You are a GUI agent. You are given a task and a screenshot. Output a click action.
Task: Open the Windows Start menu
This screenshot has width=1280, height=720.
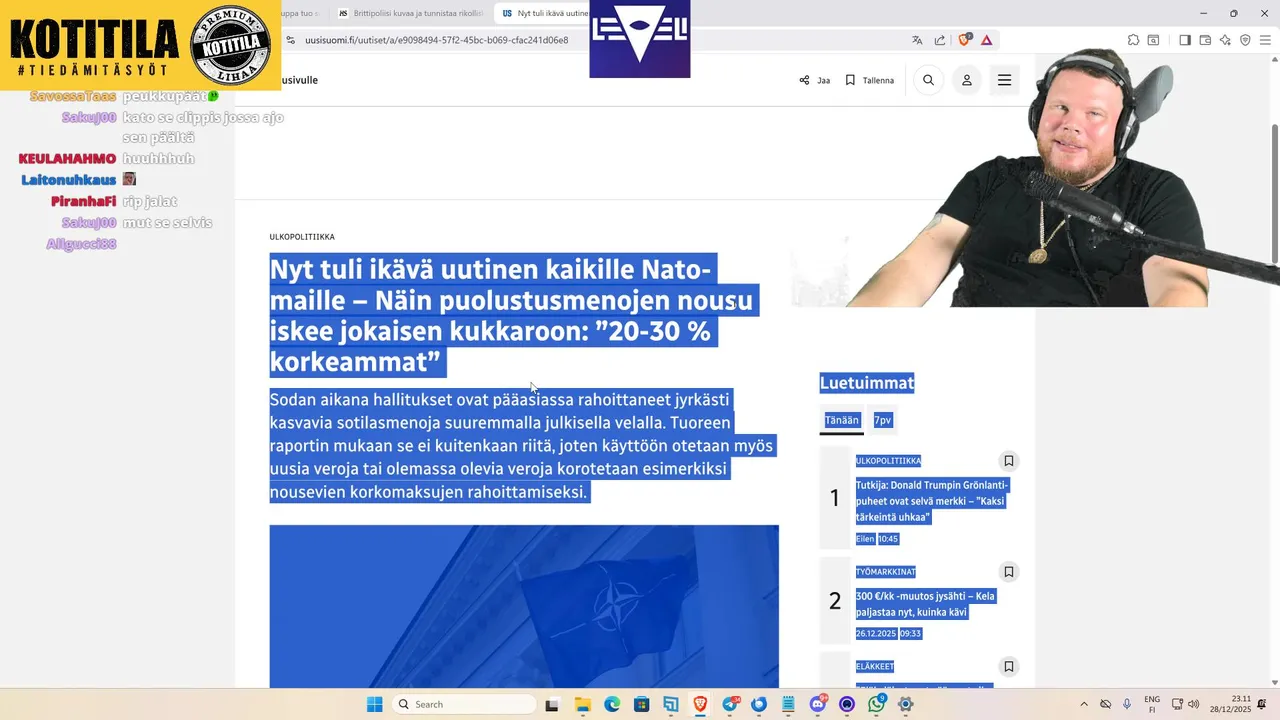tap(374, 704)
